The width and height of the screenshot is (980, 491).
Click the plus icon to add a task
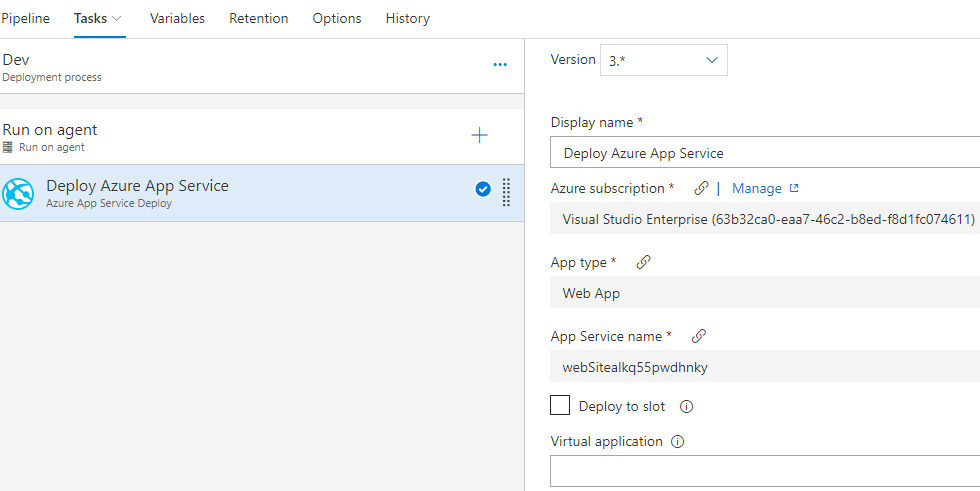[x=480, y=135]
